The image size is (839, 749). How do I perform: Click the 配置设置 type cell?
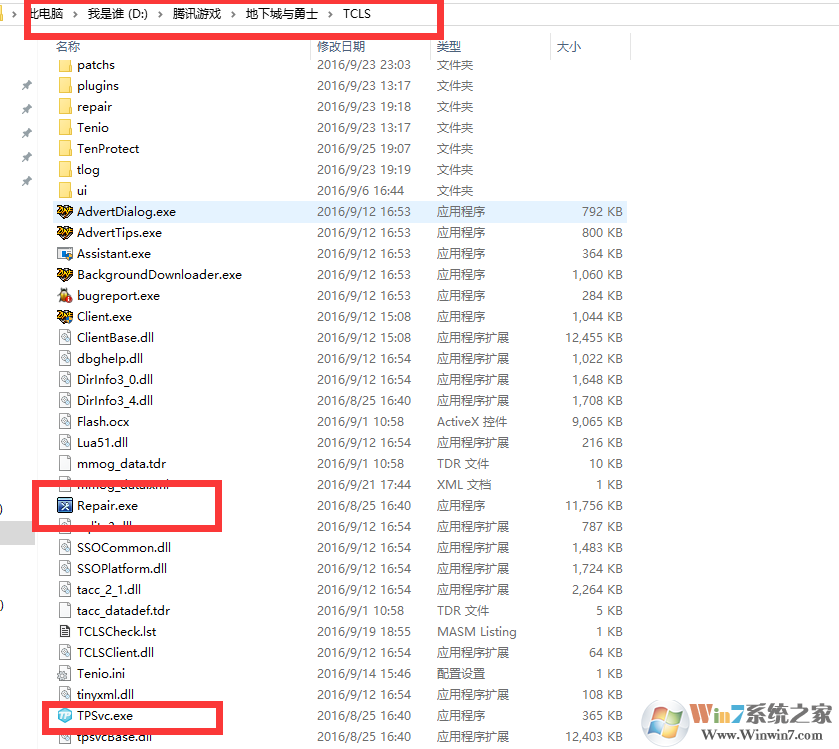click(x=461, y=674)
